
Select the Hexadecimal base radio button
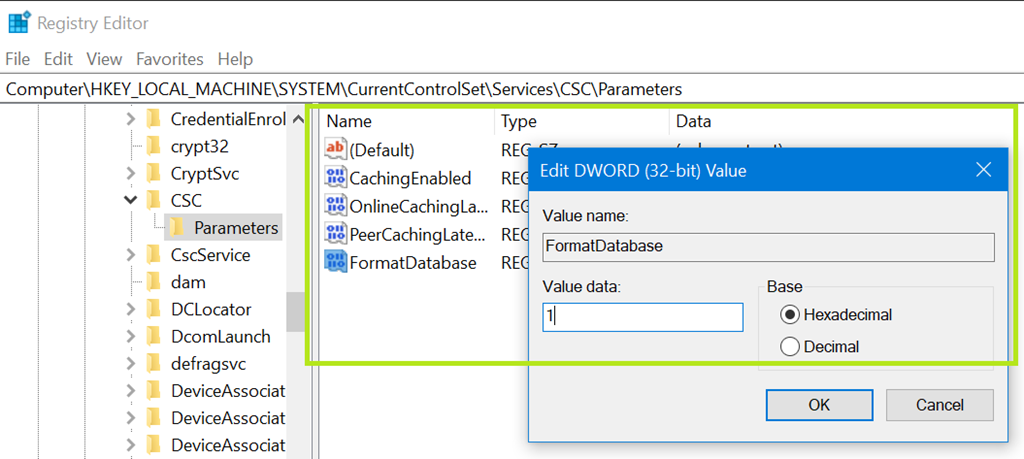[789, 315]
